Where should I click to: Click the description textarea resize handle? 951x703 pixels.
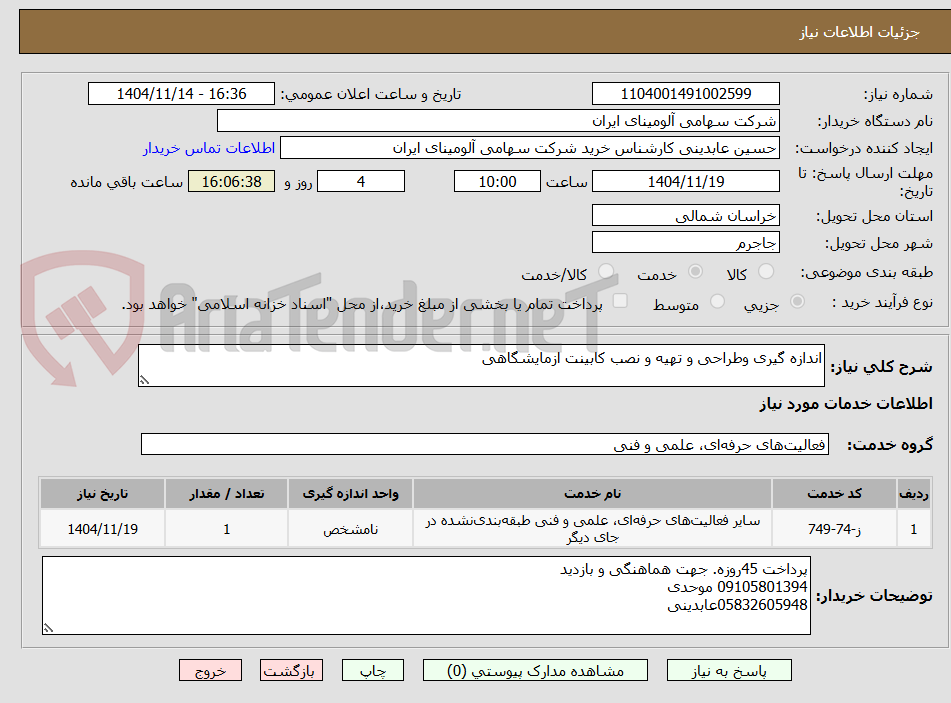click(x=144, y=380)
